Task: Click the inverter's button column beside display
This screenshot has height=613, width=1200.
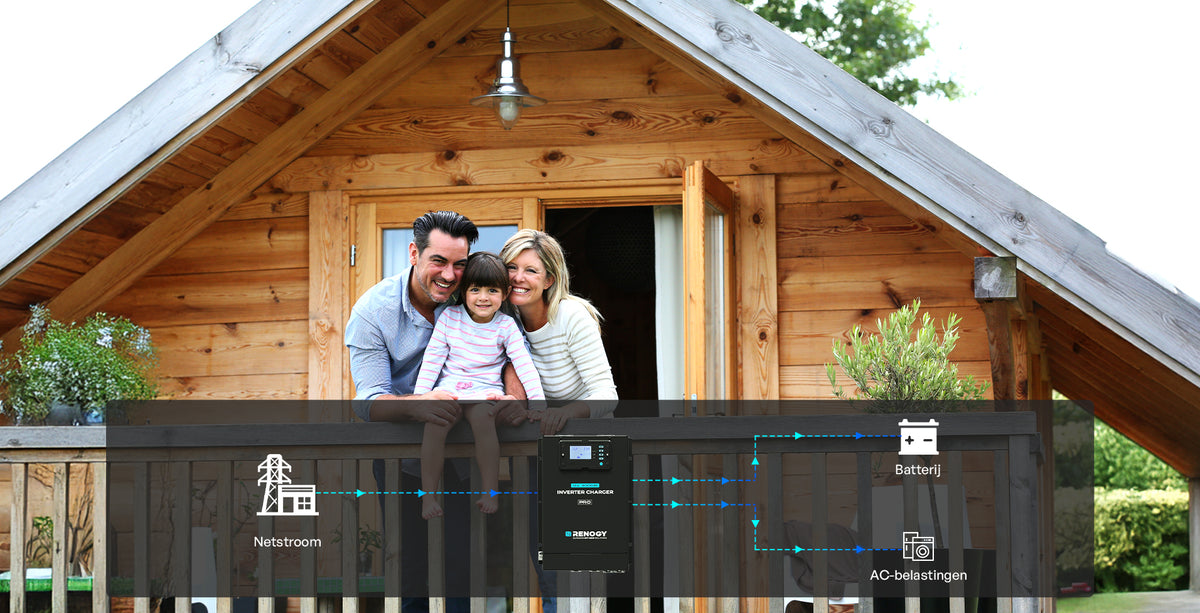Action: click(x=603, y=455)
